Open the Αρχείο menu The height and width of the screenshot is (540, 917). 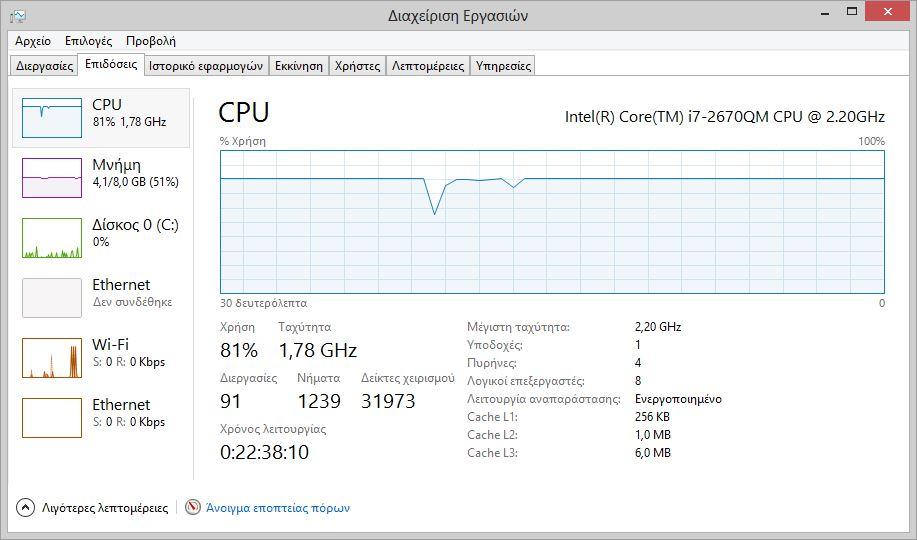point(33,41)
